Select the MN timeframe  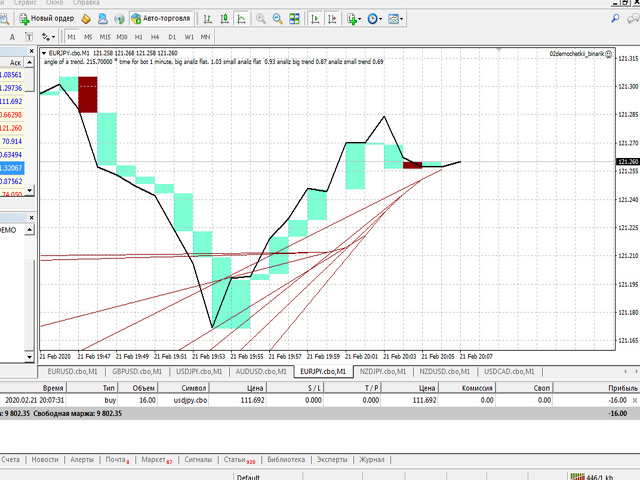[205, 37]
